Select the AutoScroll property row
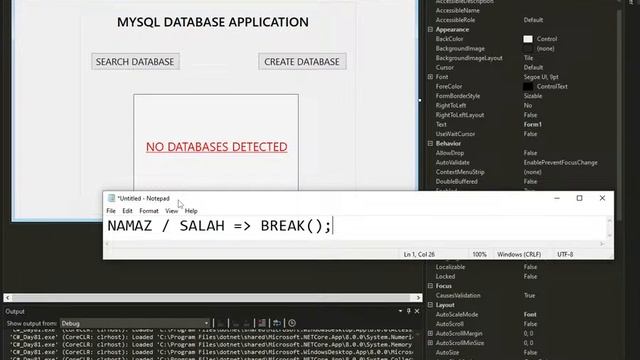 (522, 324)
